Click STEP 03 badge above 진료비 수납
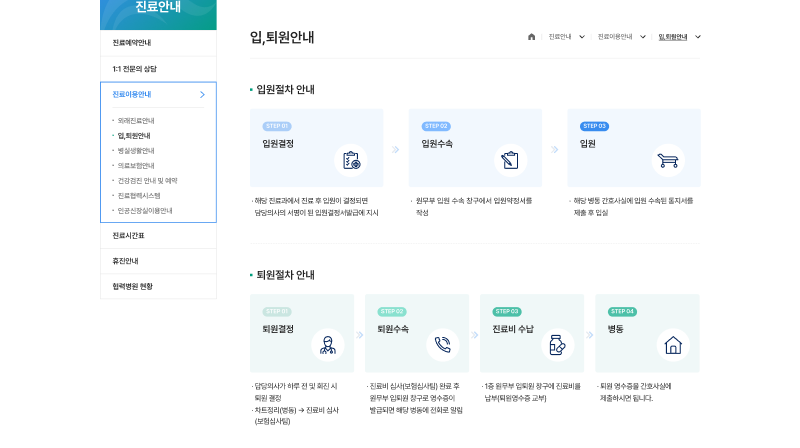Screen dimensions: 800x448 (507, 311)
